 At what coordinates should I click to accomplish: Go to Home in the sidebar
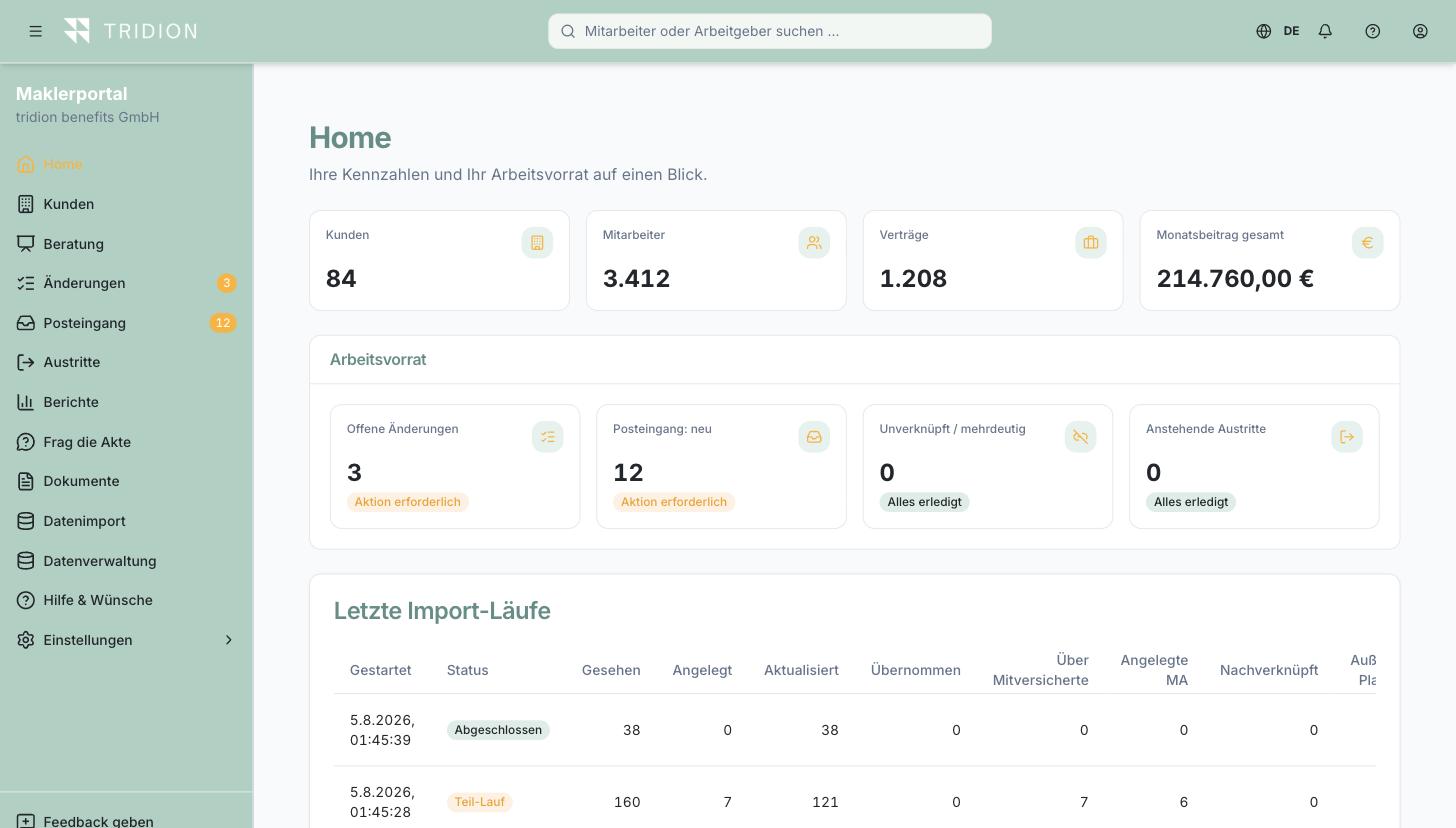pyautogui.click(x=126, y=164)
